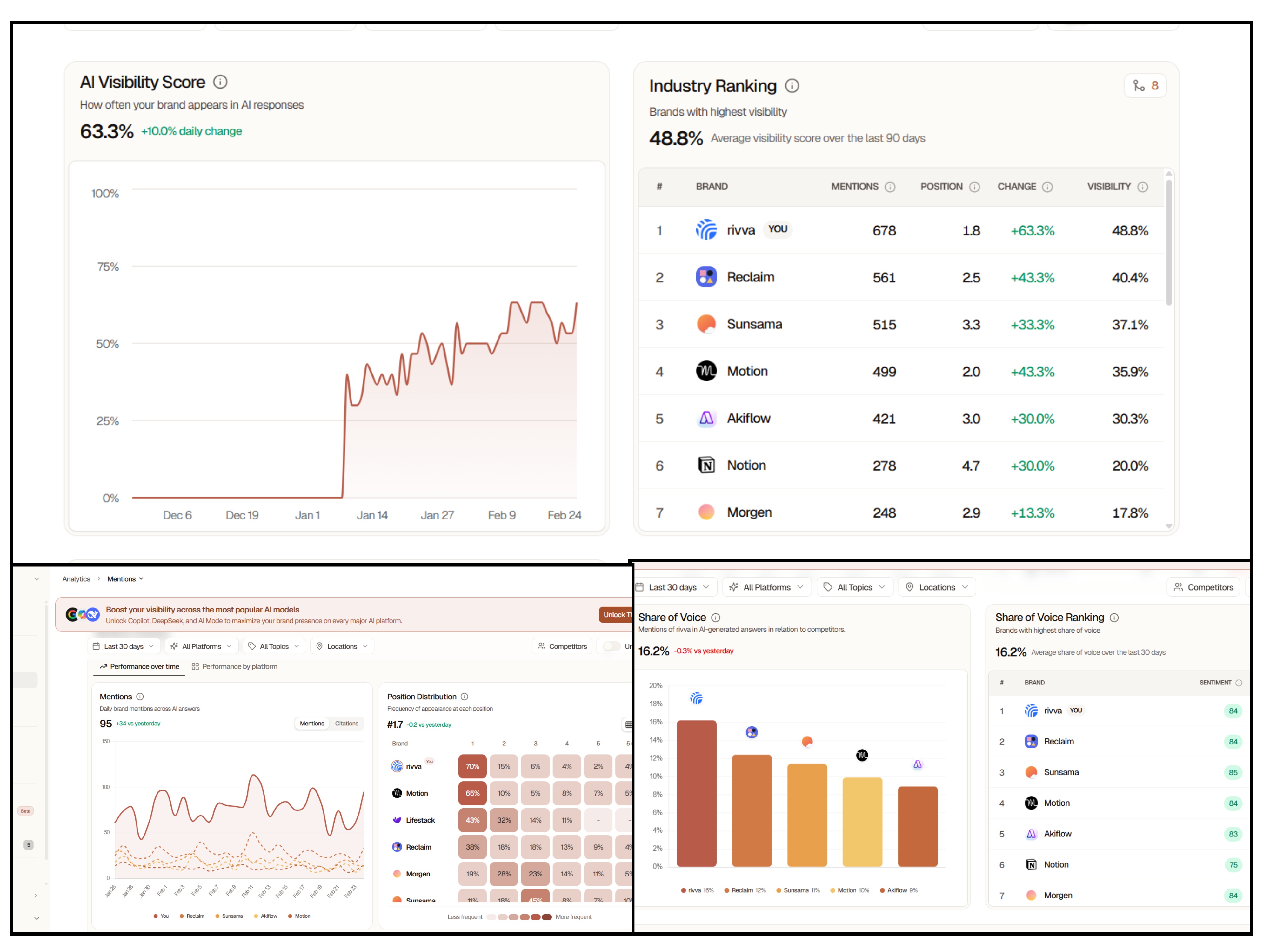The height and width of the screenshot is (952, 1270).
Task: Click the Industry Ranking table scrollbar
Action: (x=1168, y=242)
